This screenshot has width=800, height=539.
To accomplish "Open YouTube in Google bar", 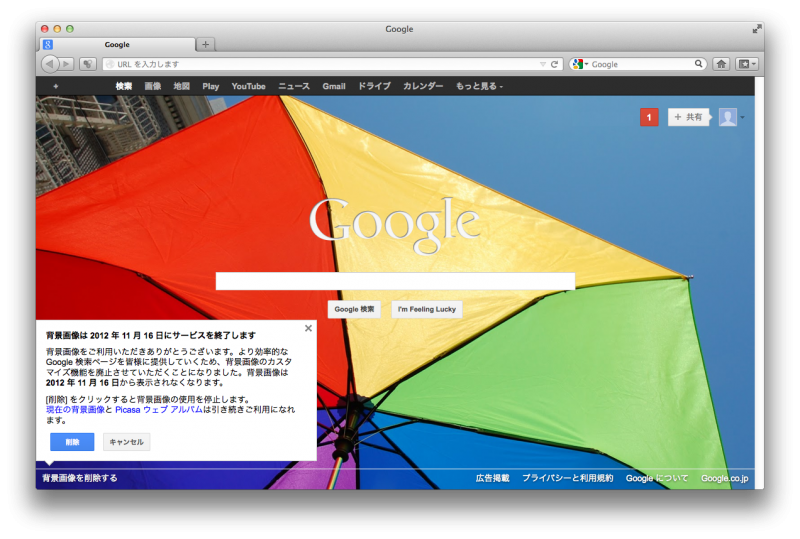I will tap(248, 86).
